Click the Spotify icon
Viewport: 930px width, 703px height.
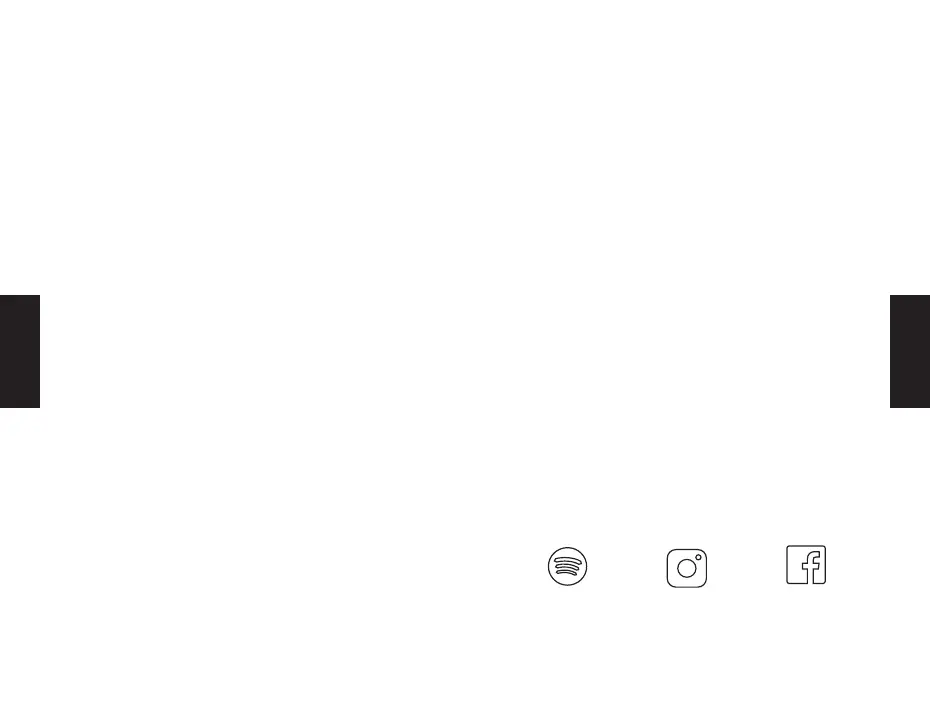pyautogui.click(x=567, y=567)
